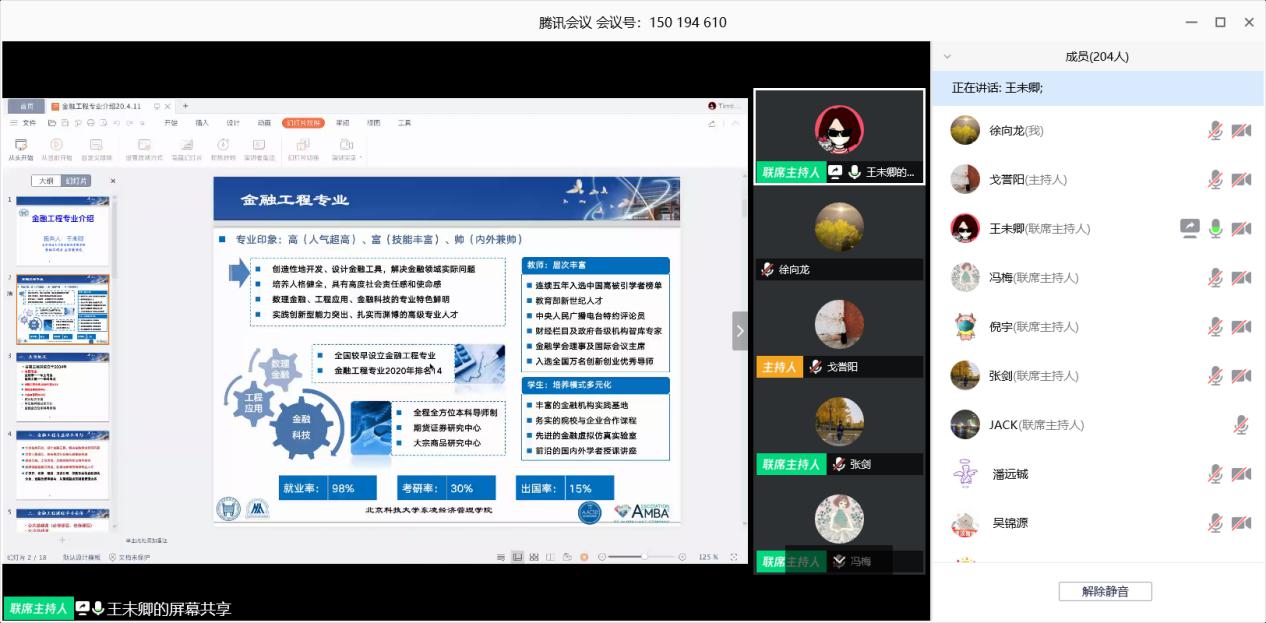Select the slide sorter view icon

click(534, 557)
